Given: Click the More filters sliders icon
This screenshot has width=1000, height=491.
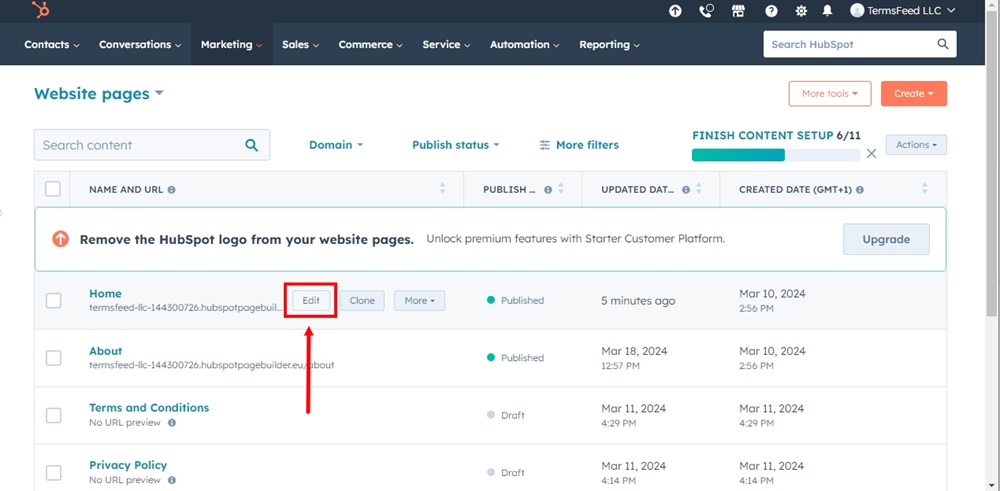Looking at the screenshot, I should click(545, 145).
